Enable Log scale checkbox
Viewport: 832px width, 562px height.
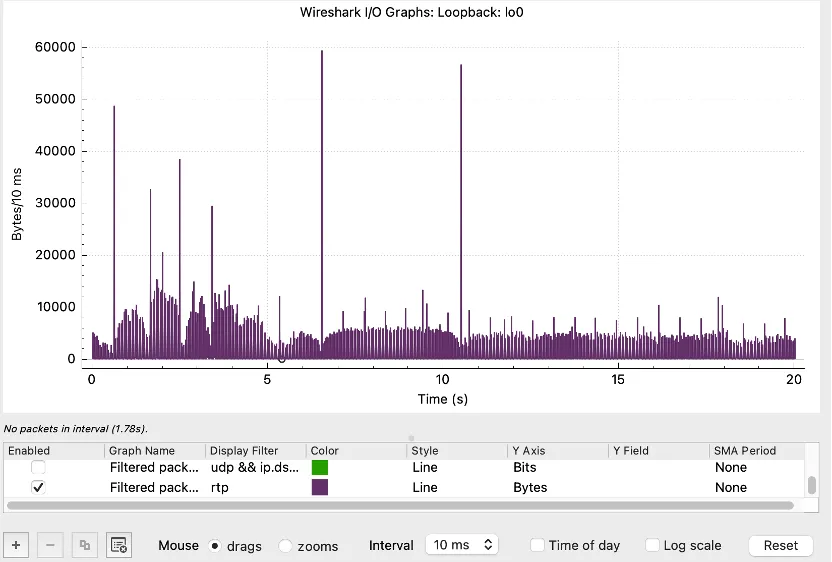[x=652, y=545]
